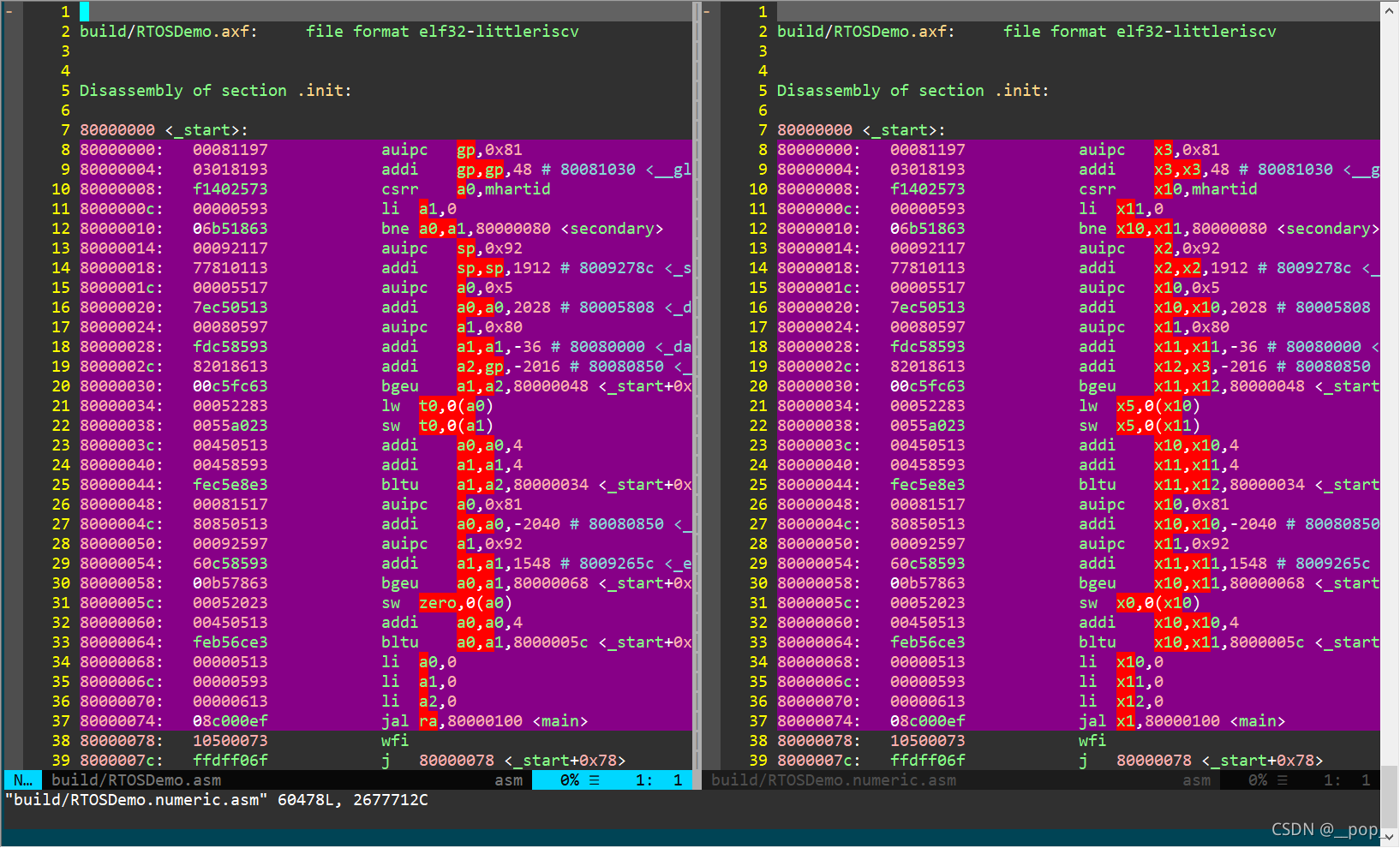Viewport: 1400px width, 848px height.
Task: Click the fold column minus marker in RTOSDemo.asm pane
Action: click(x=9, y=12)
